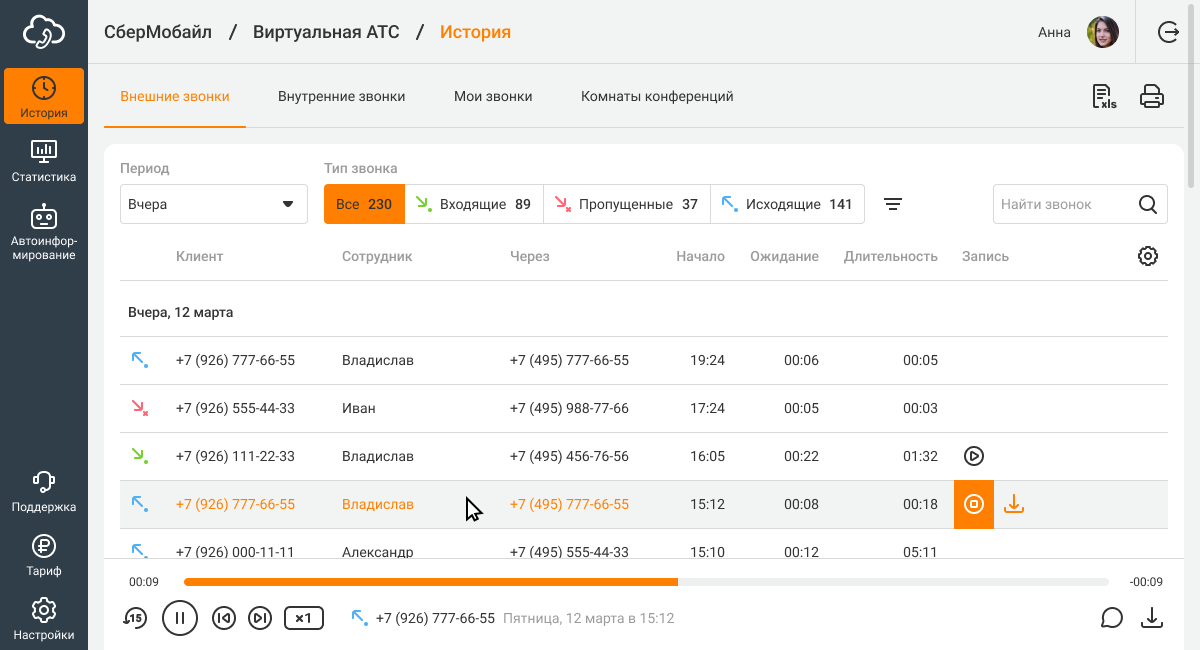
Task: Switch to Внутренние звонки tab
Action: (x=342, y=97)
